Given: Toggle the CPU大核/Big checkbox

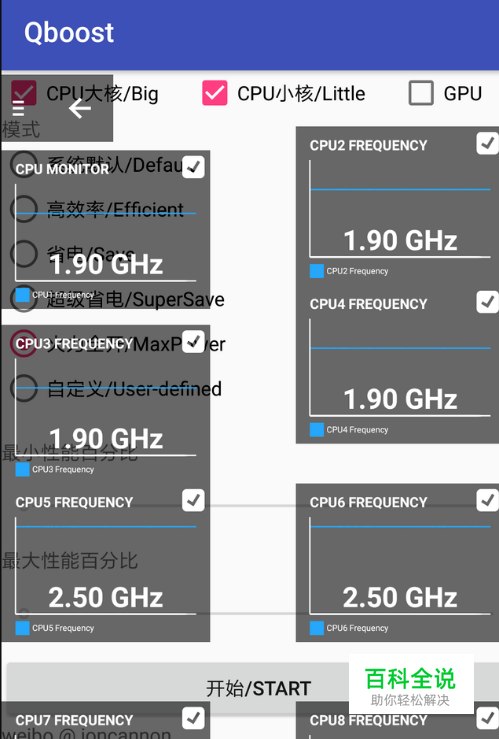Looking at the screenshot, I should (x=24, y=93).
